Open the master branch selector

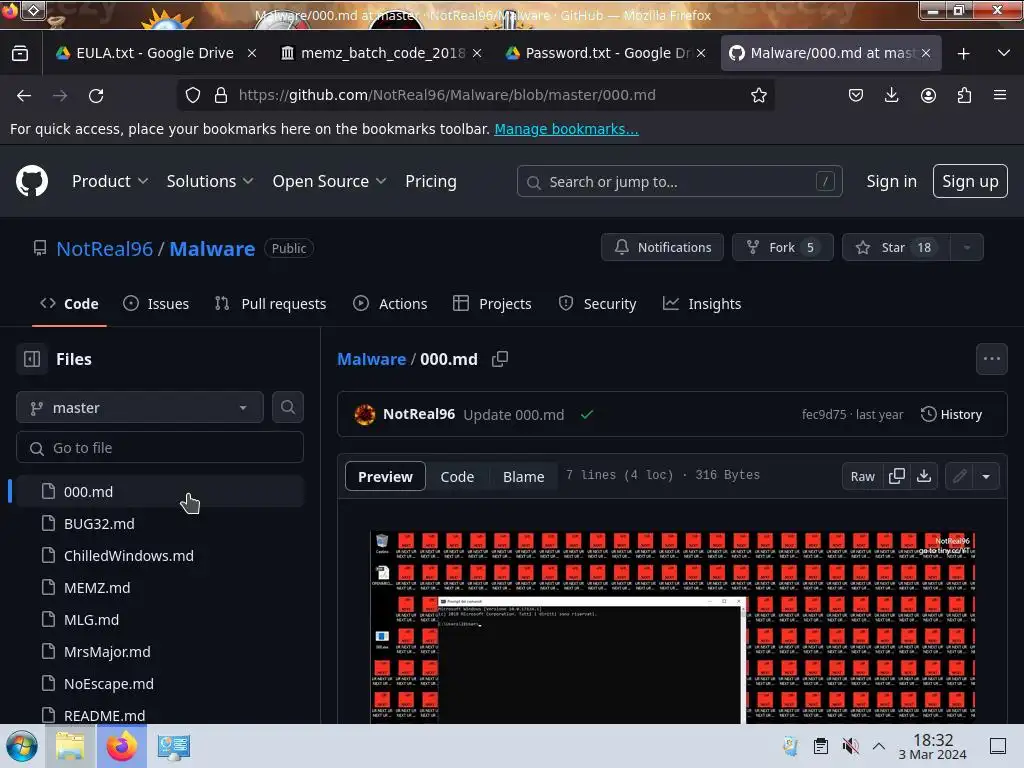pyautogui.click(x=140, y=408)
